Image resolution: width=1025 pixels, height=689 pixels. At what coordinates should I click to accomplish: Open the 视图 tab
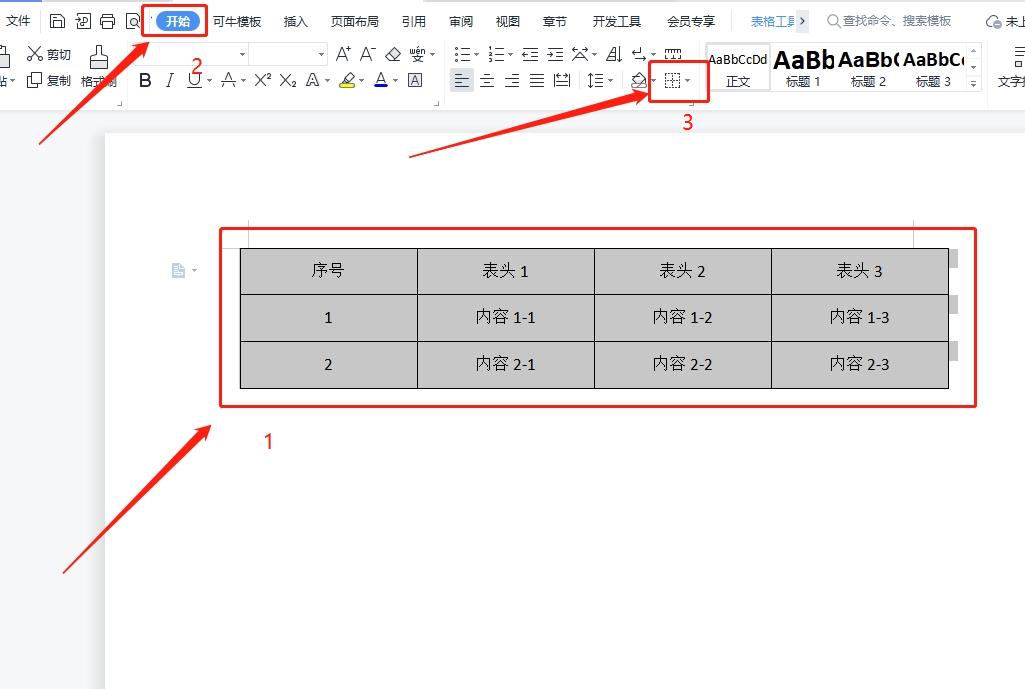(x=508, y=22)
